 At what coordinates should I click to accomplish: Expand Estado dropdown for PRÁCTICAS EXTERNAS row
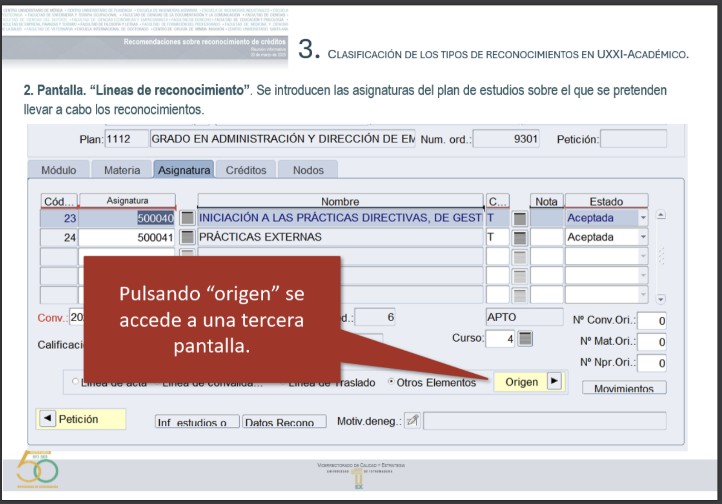tap(643, 237)
